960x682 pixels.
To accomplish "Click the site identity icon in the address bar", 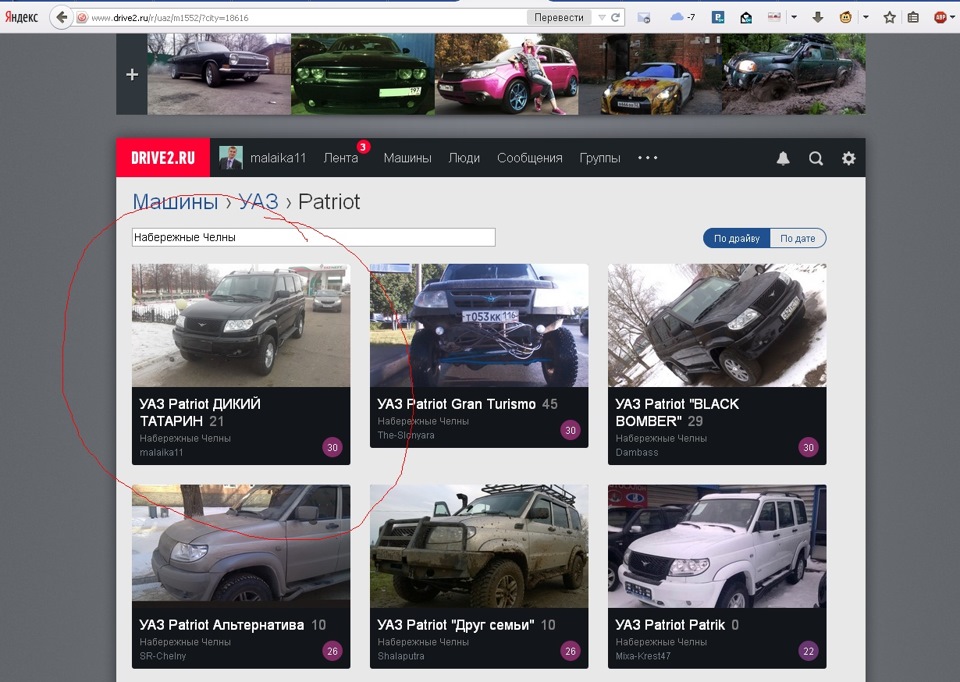I will [81, 18].
